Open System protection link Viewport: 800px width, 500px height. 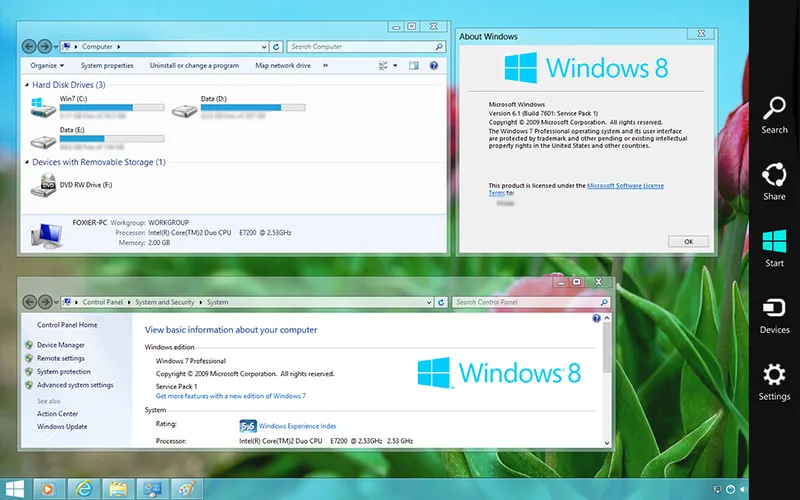pos(64,371)
